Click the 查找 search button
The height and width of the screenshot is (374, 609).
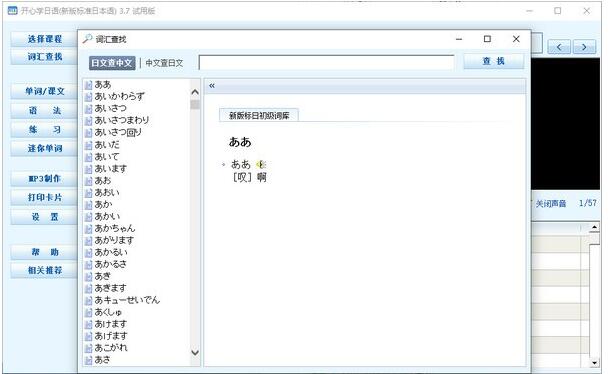click(494, 61)
